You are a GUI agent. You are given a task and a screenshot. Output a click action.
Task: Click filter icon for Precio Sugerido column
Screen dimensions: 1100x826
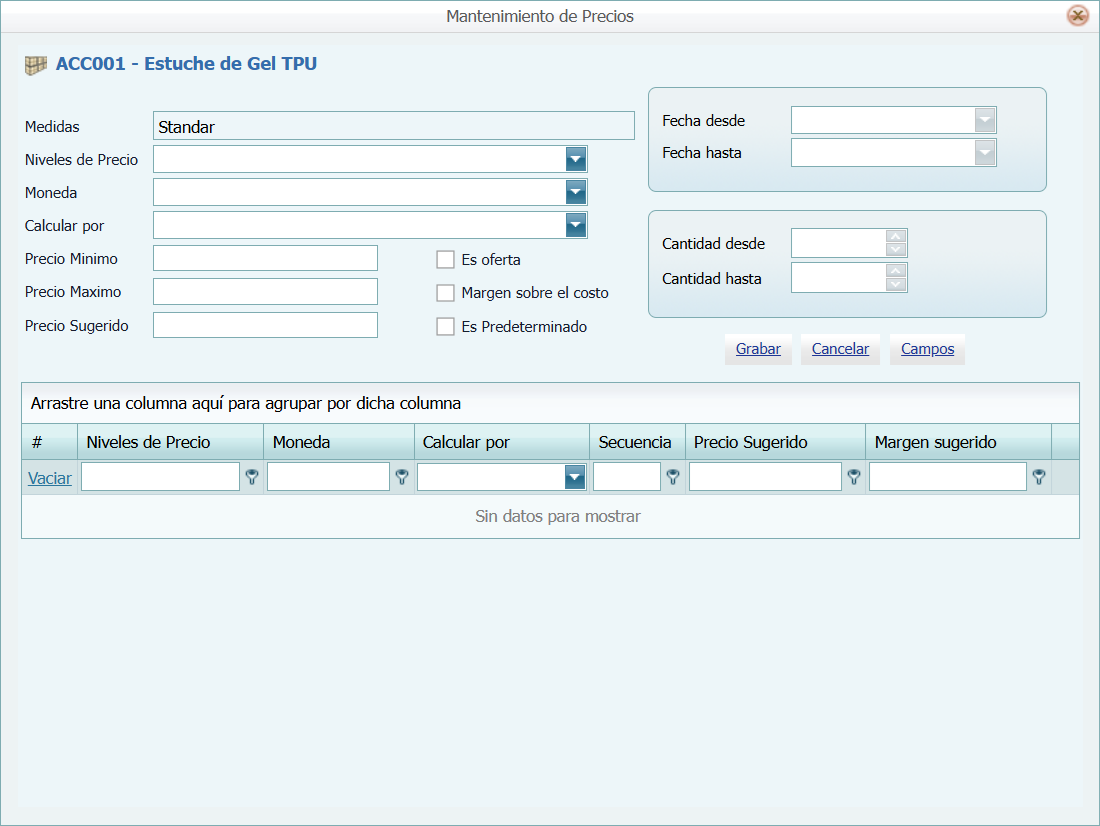tap(854, 478)
